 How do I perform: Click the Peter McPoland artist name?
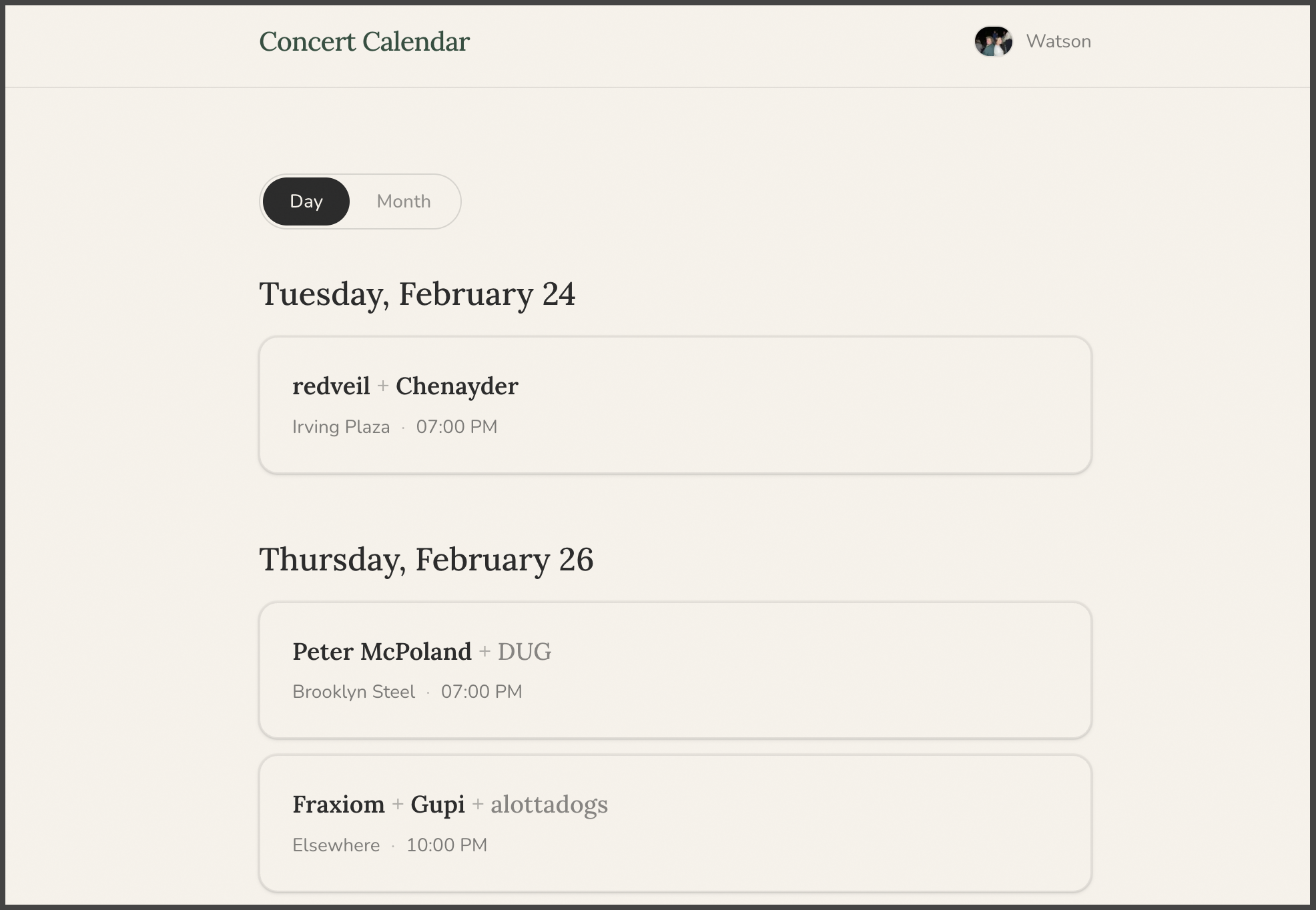click(x=381, y=651)
